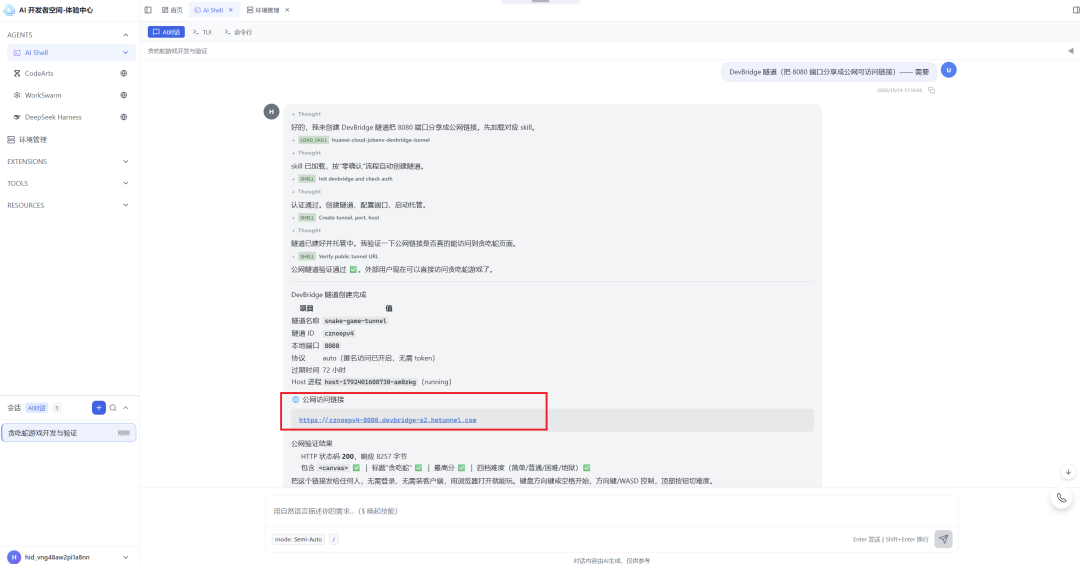The width and height of the screenshot is (1080, 564).
Task: Click the conversation count badge 1
Action: point(57,408)
